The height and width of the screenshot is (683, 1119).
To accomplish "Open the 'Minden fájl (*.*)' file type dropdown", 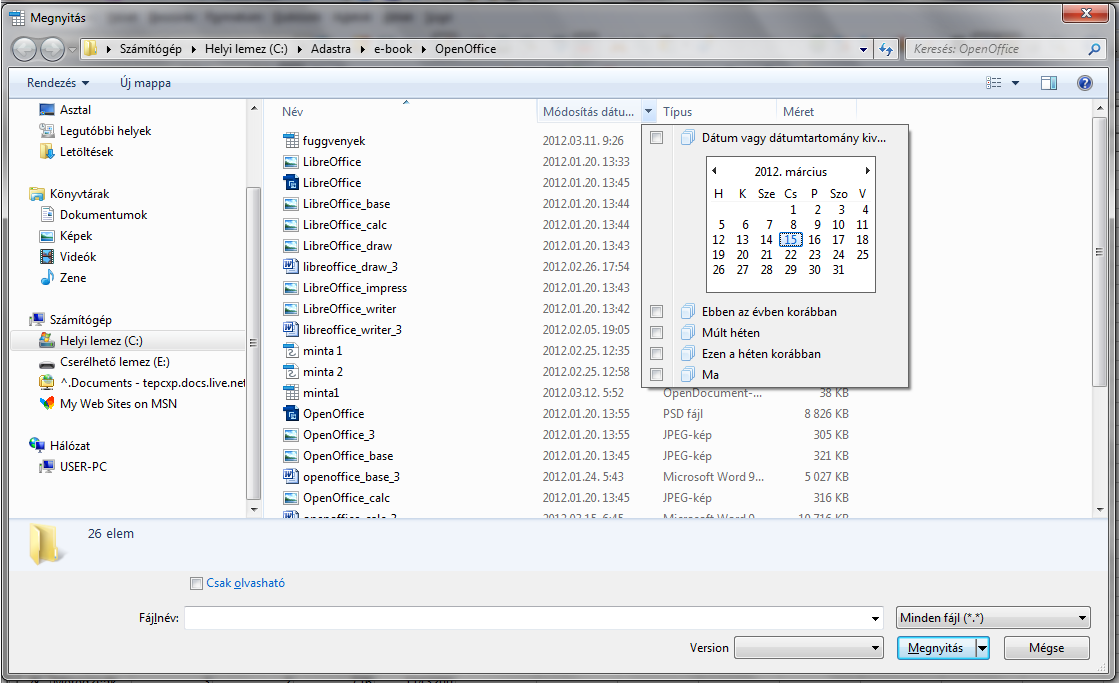I will tap(993, 618).
